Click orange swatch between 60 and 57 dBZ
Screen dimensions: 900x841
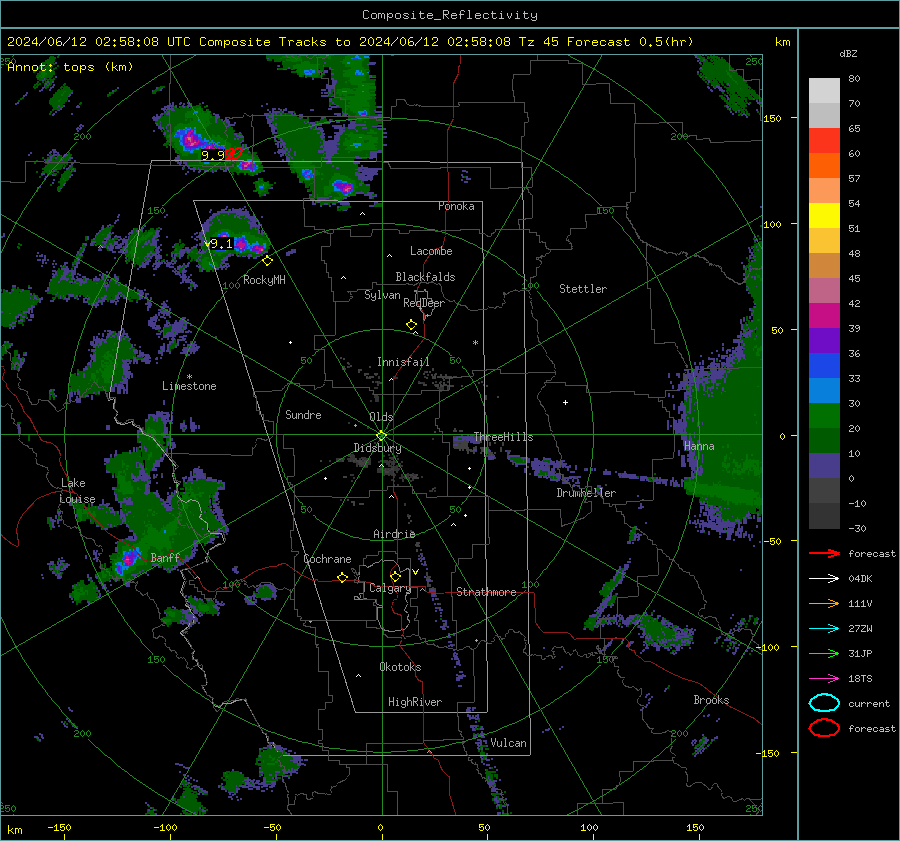click(x=824, y=166)
